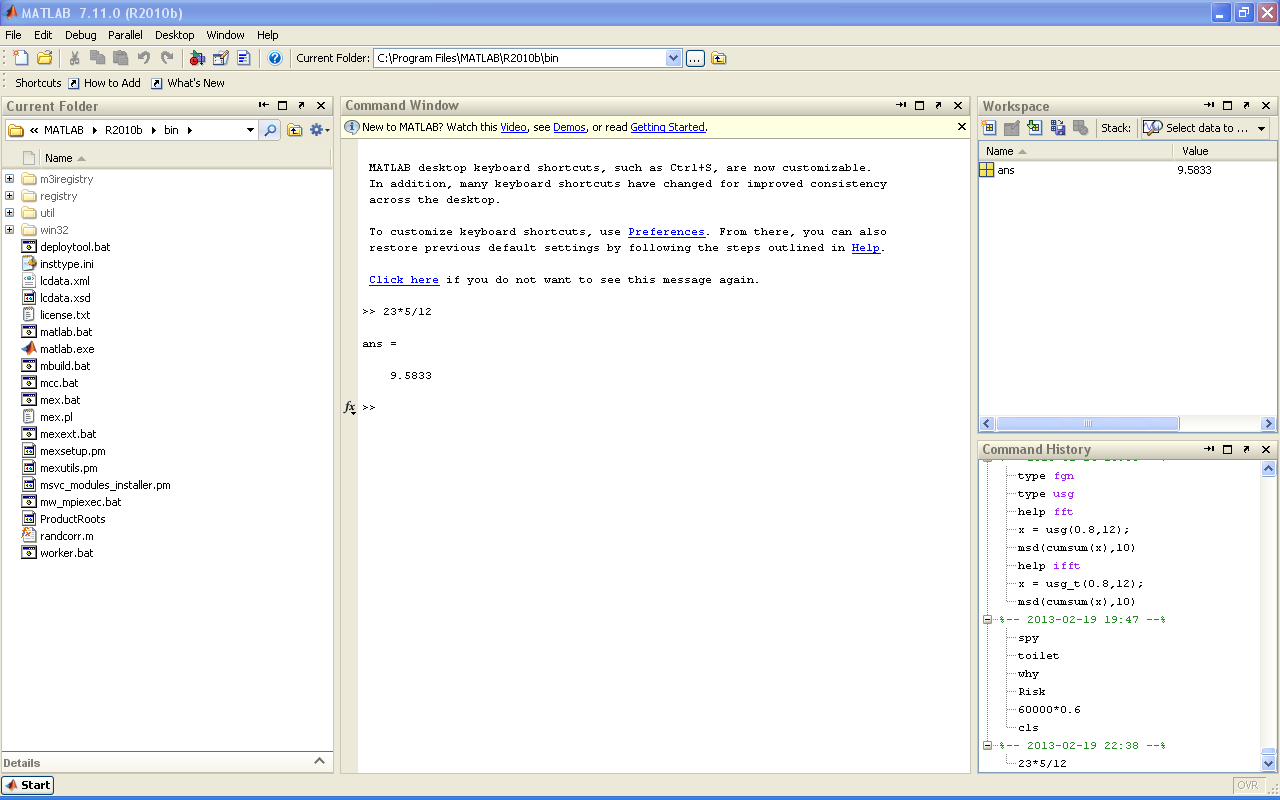Close the New to MATLAB info bar
Viewport: 1280px width, 800px height.
[x=961, y=127]
